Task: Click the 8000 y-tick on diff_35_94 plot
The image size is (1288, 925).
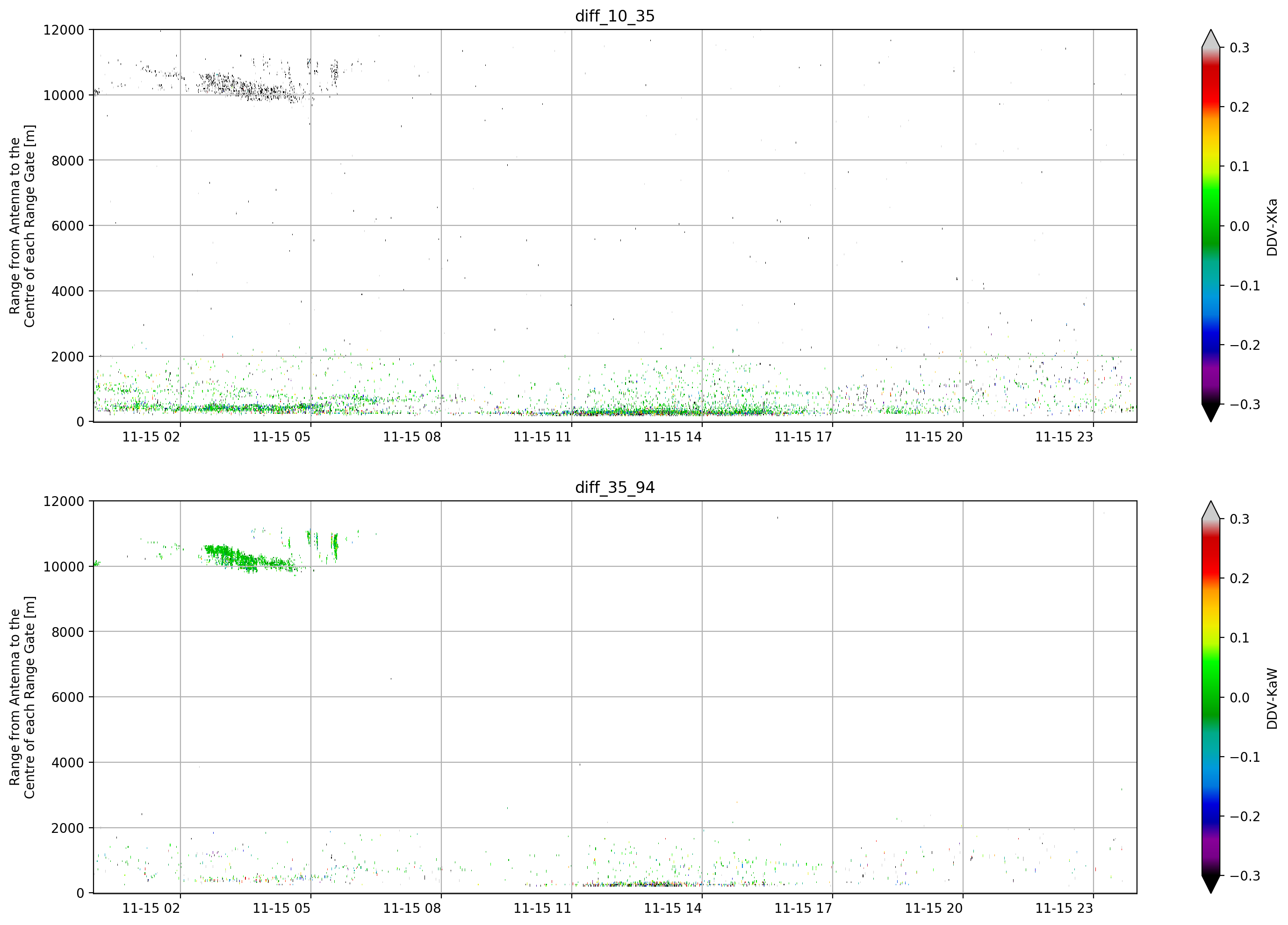Action: 68,632
